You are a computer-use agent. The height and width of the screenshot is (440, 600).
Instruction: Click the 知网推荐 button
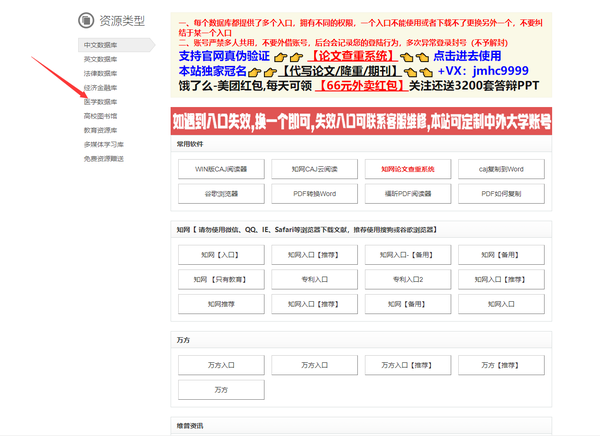pos(221,304)
